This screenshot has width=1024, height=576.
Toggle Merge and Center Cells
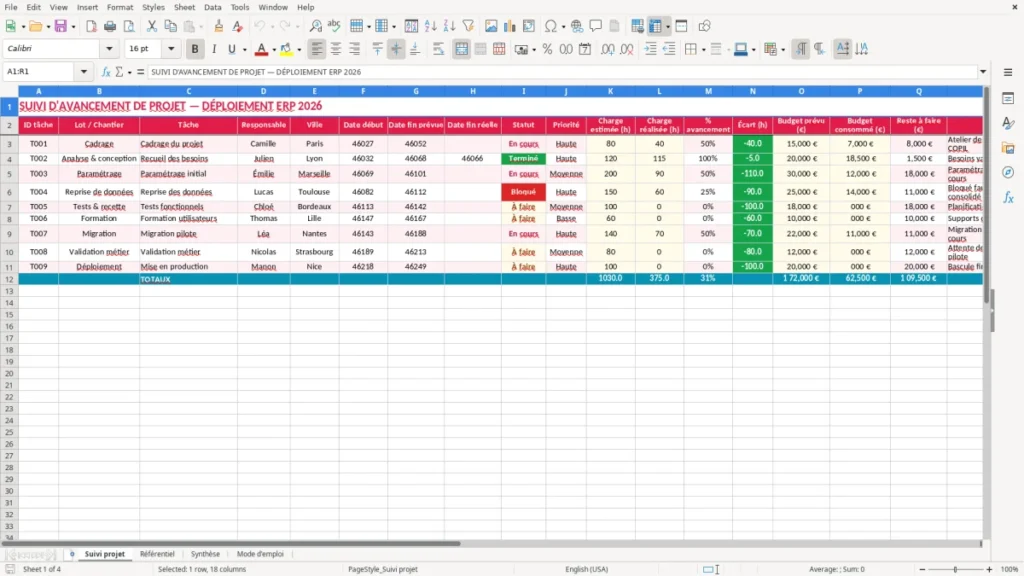coord(462,49)
